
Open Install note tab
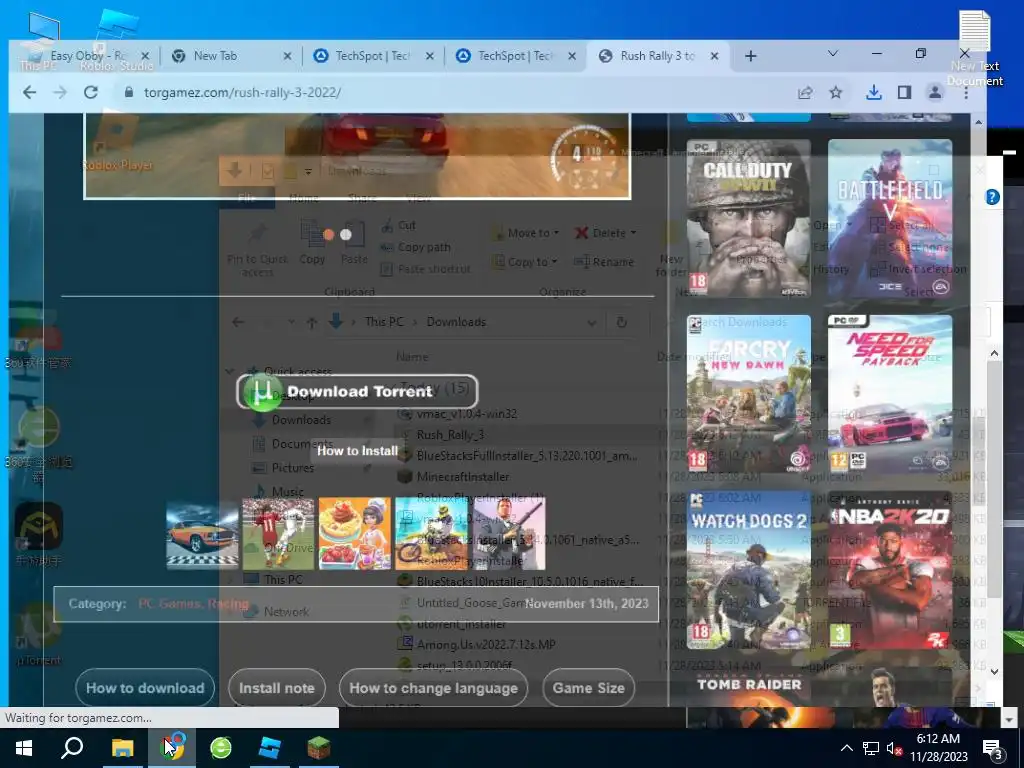277,688
